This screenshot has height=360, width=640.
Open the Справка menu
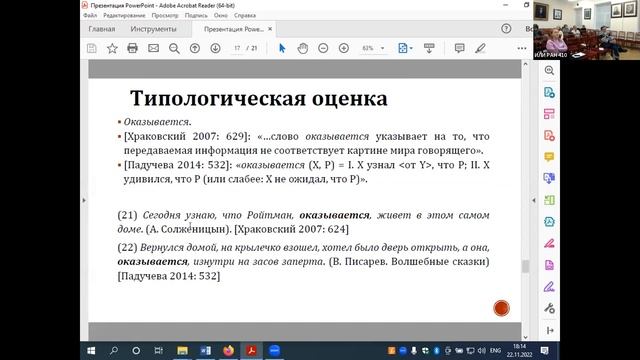click(245, 15)
